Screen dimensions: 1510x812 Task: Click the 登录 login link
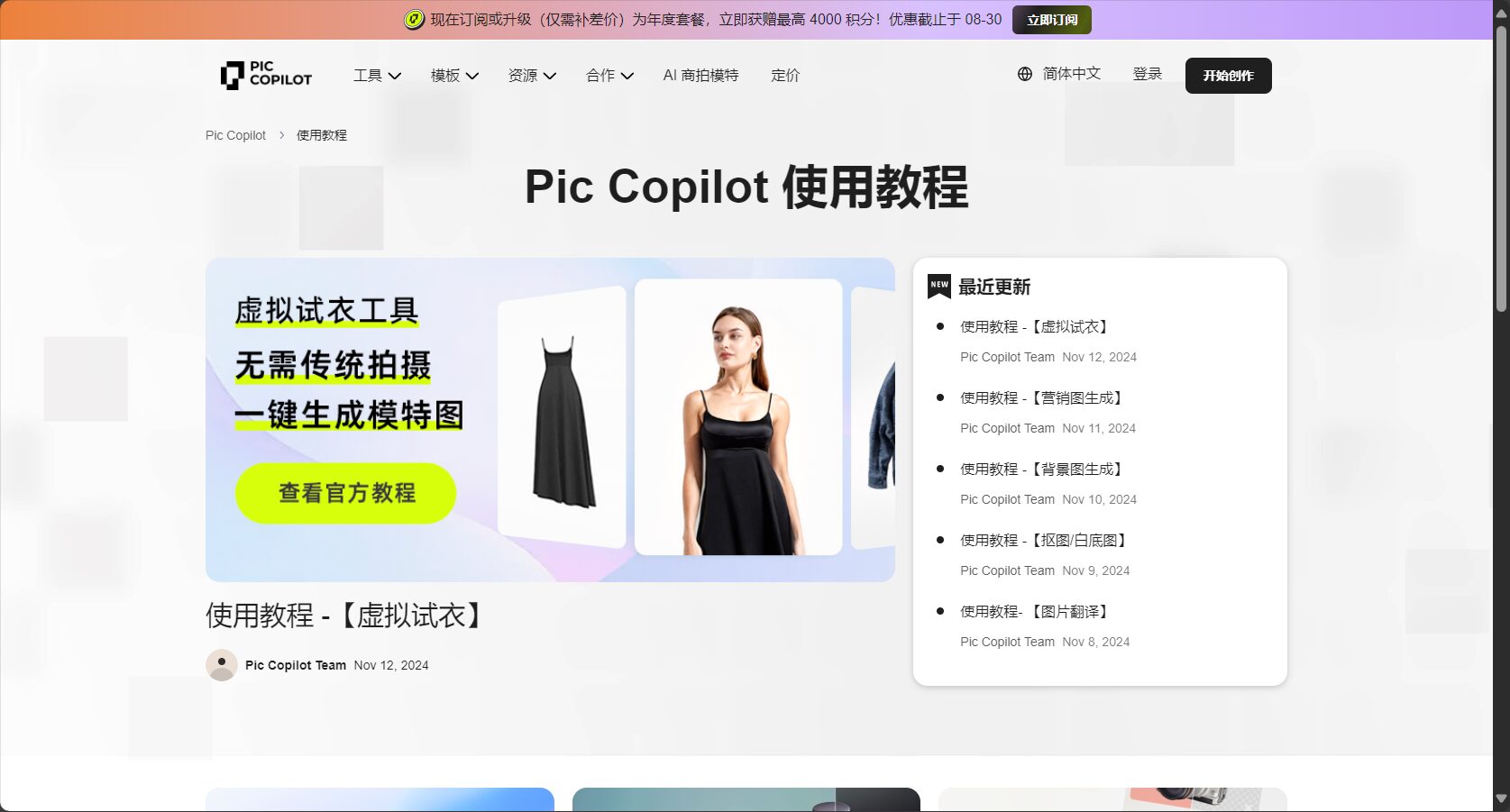click(x=1148, y=74)
